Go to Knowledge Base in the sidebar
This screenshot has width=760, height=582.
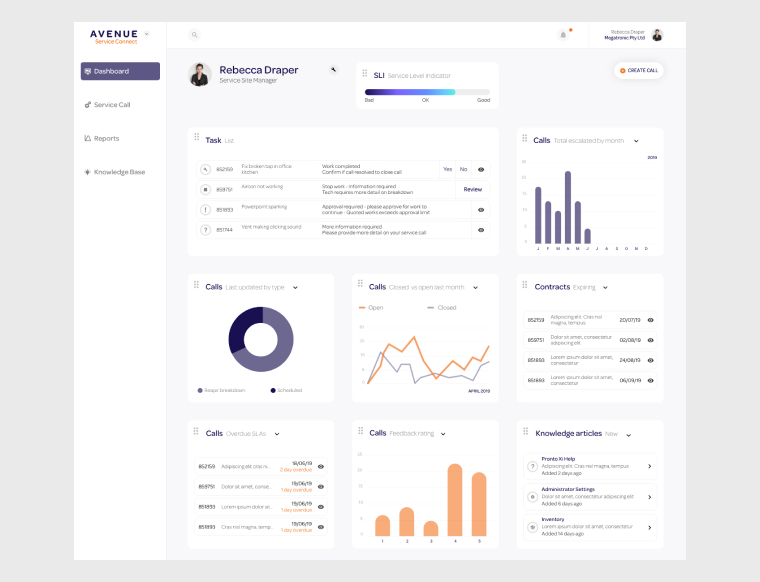118,172
